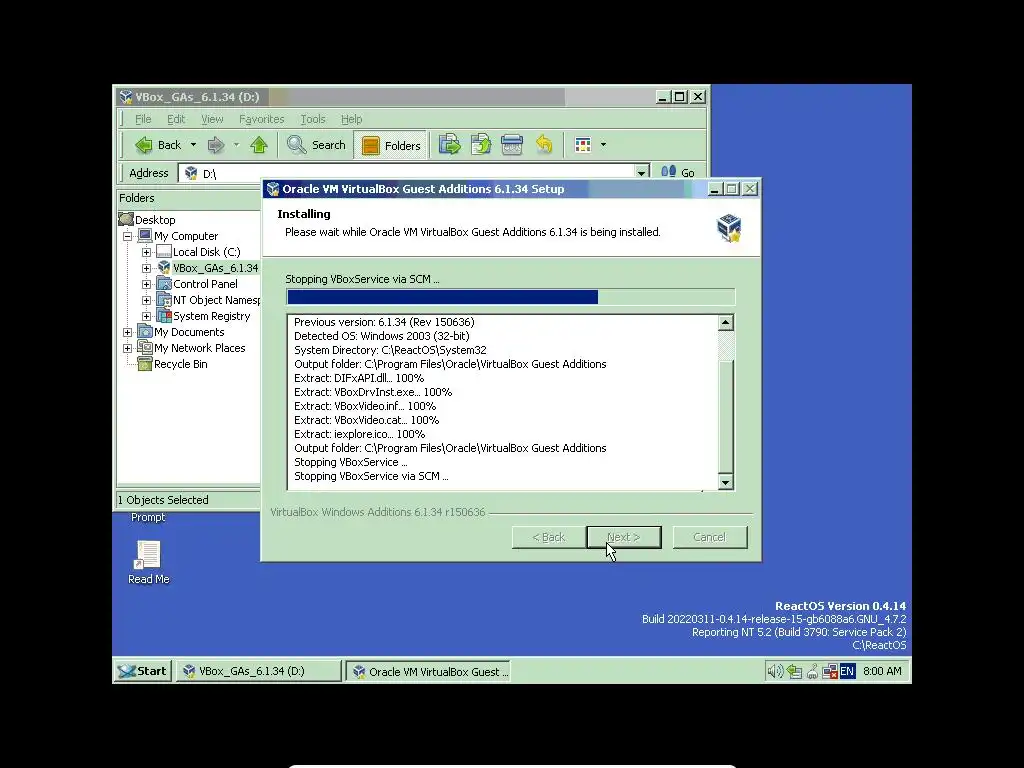Open the Views dropdown arrow
The image size is (1024, 768).
(603, 145)
